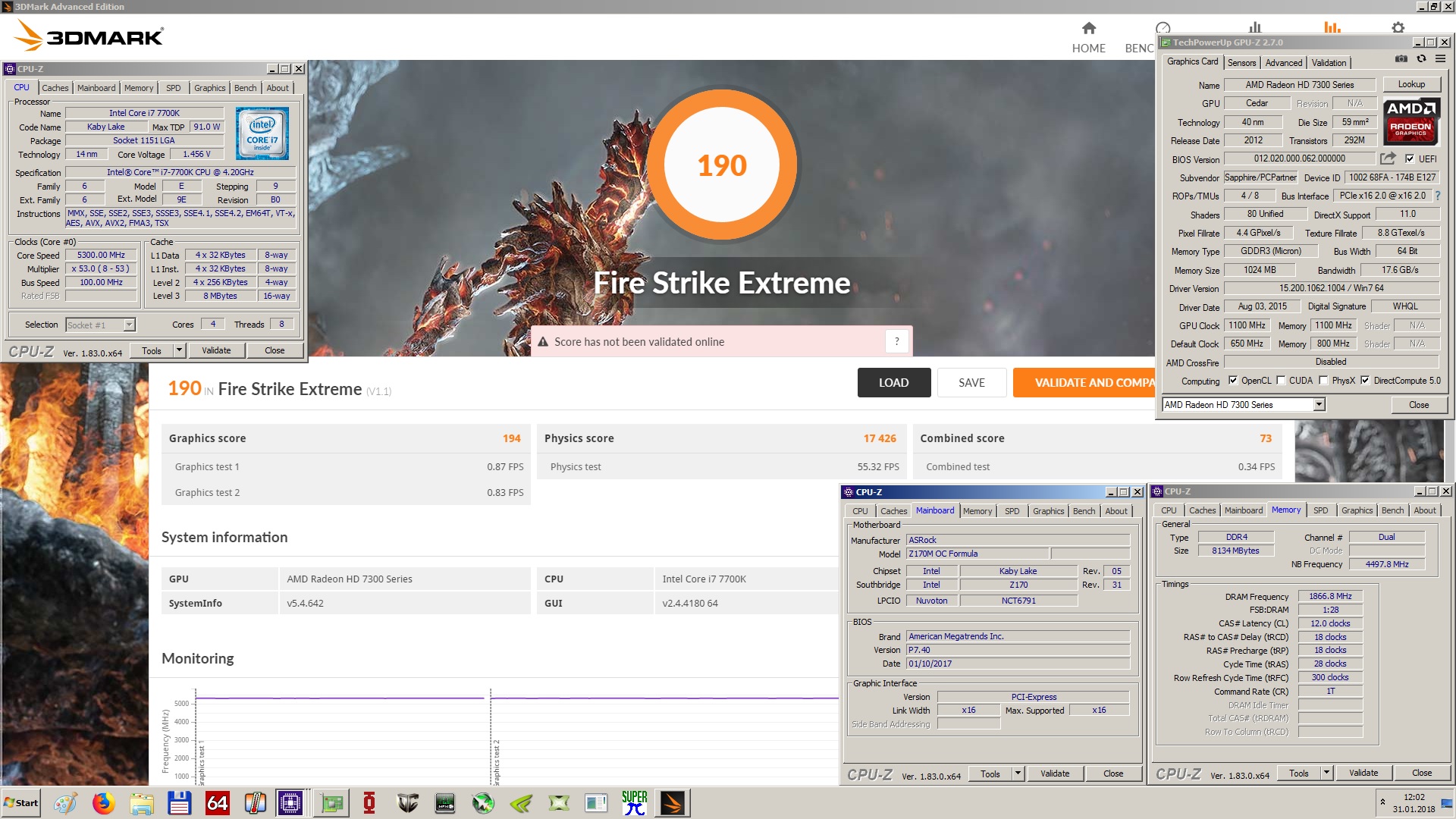Open Bench tab in CPU-Z Mainboard window
The width and height of the screenshot is (1456, 819).
pos(1084,511)
